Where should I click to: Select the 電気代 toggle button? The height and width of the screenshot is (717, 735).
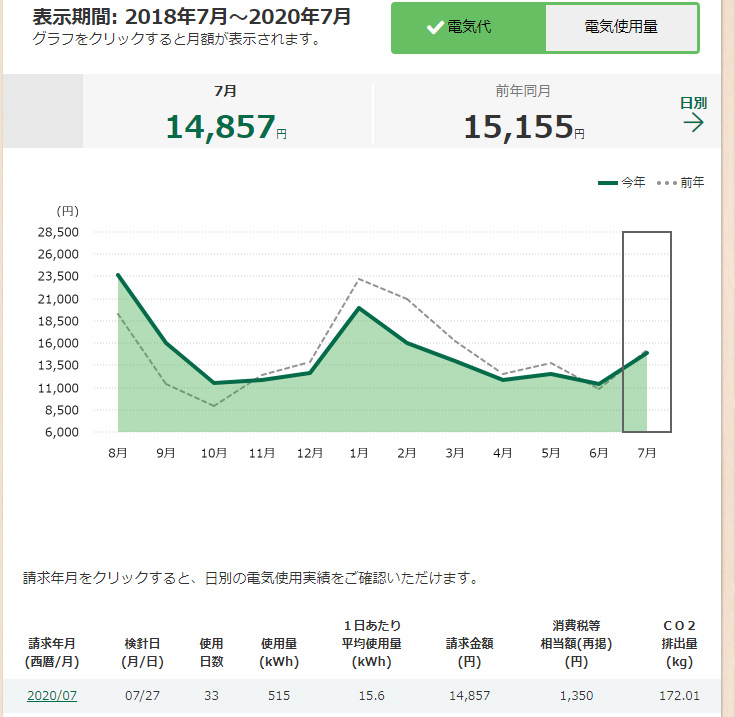468,28
